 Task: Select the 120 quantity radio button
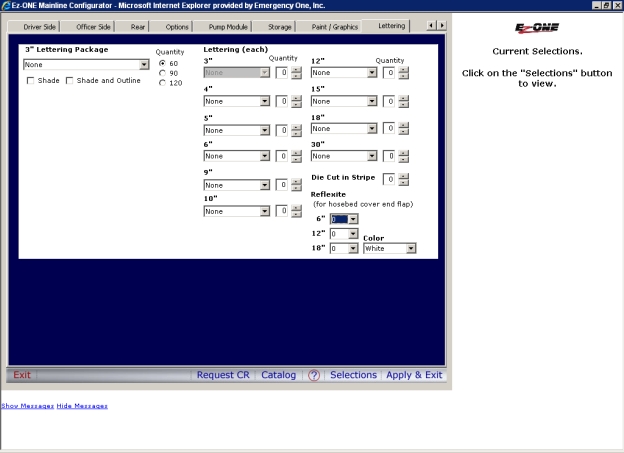[x=162, y=83]
